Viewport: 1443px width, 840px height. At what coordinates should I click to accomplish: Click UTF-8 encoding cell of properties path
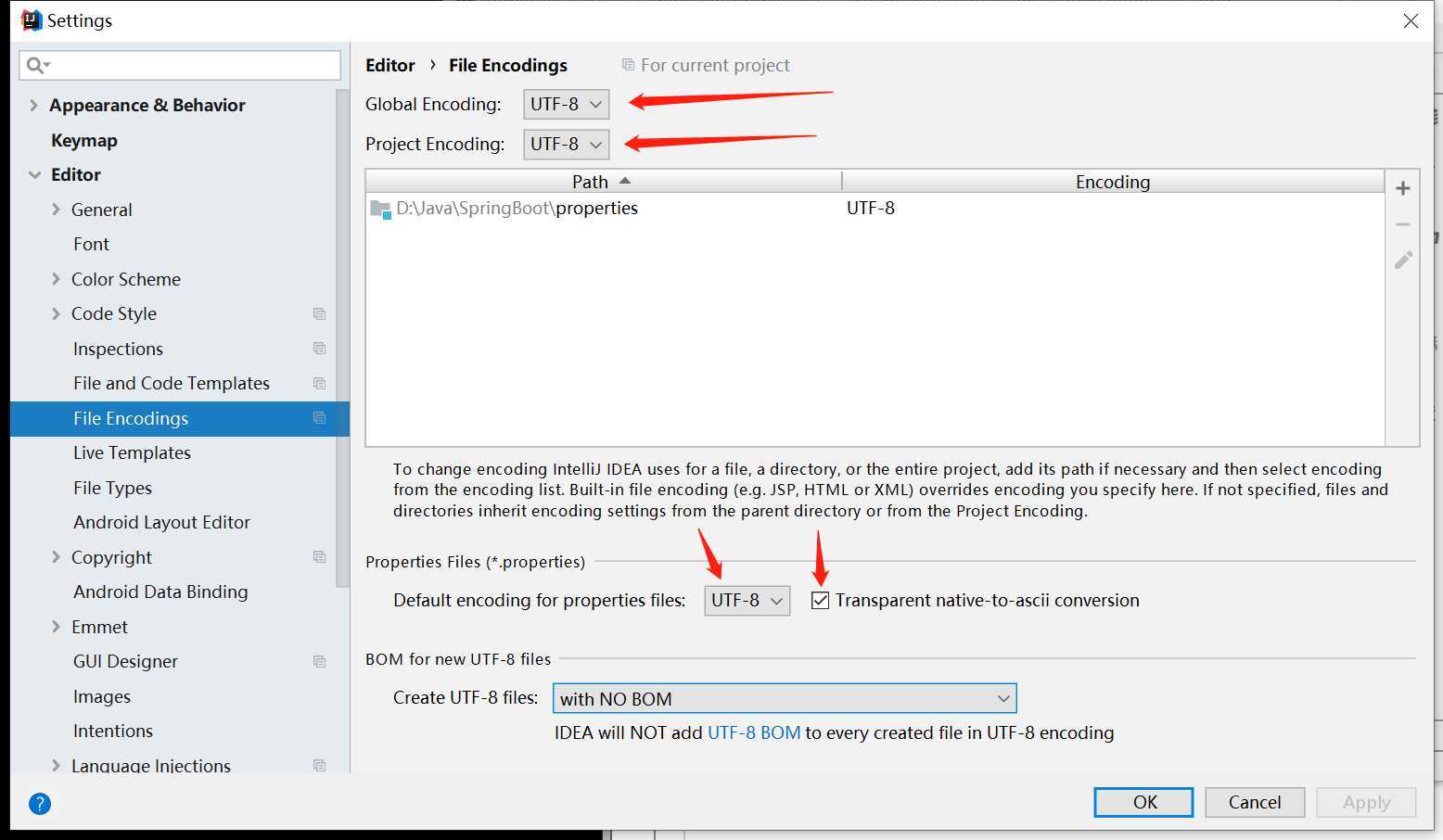tap(871, 209)
